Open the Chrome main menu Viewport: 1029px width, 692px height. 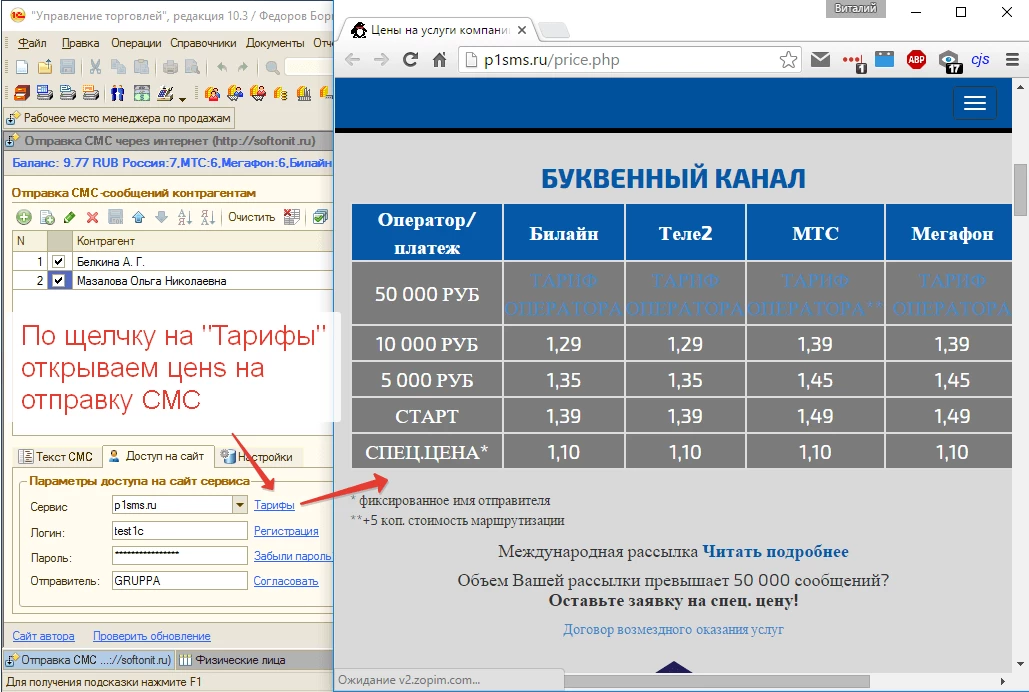point(1011,60)
